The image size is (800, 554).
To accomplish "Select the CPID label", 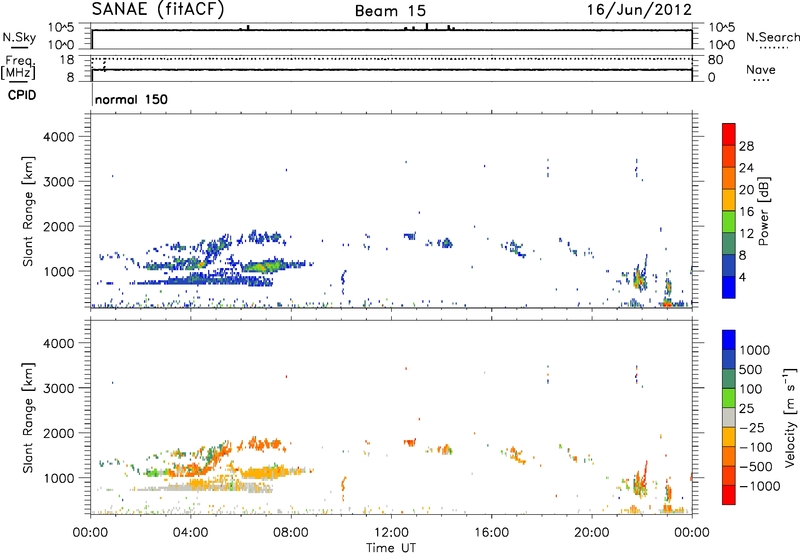I will (x=22, y=95).
